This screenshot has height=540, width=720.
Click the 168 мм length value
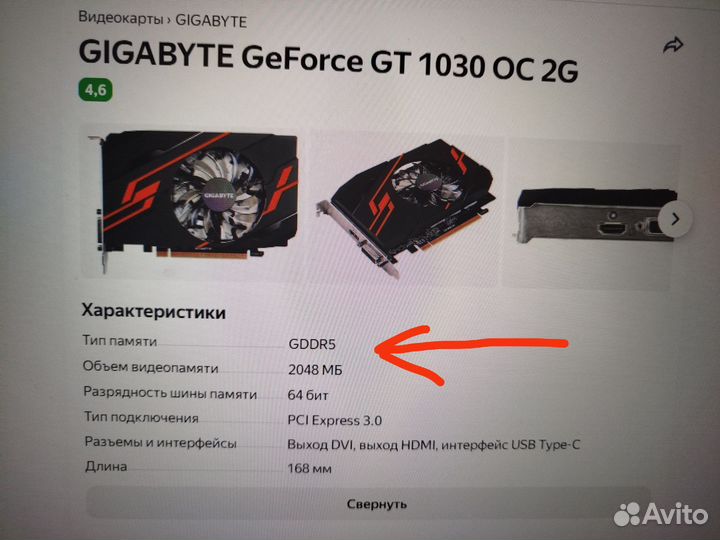309,468
